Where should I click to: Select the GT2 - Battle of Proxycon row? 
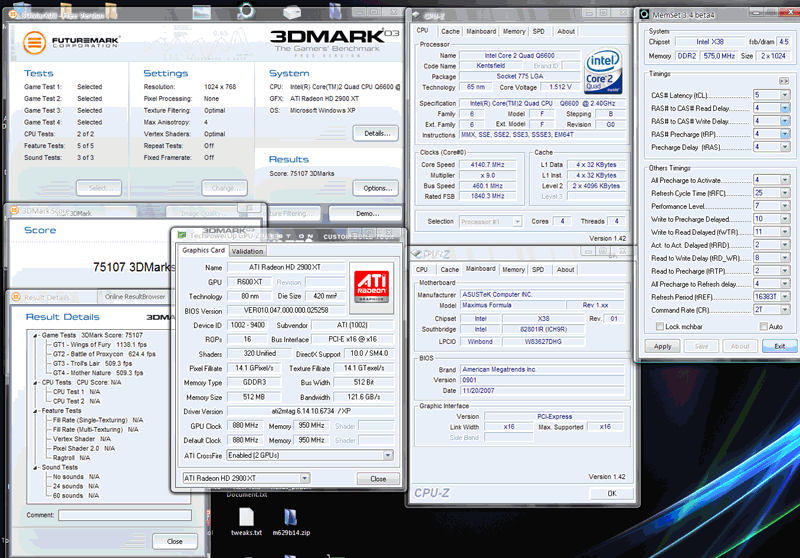click(104, 354)
